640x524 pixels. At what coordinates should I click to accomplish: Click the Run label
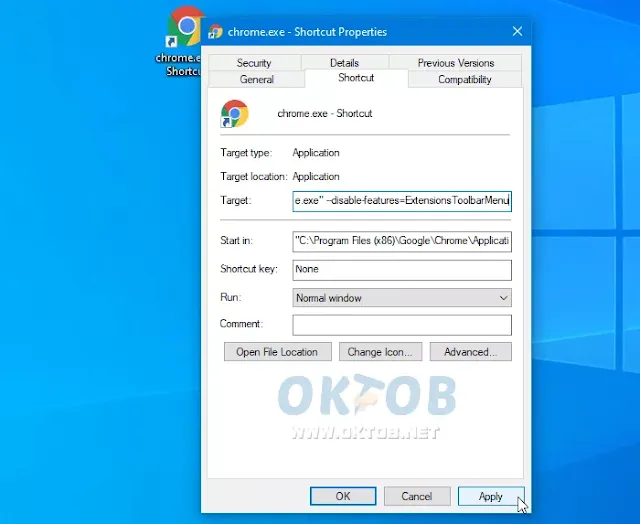pos(231,297)
